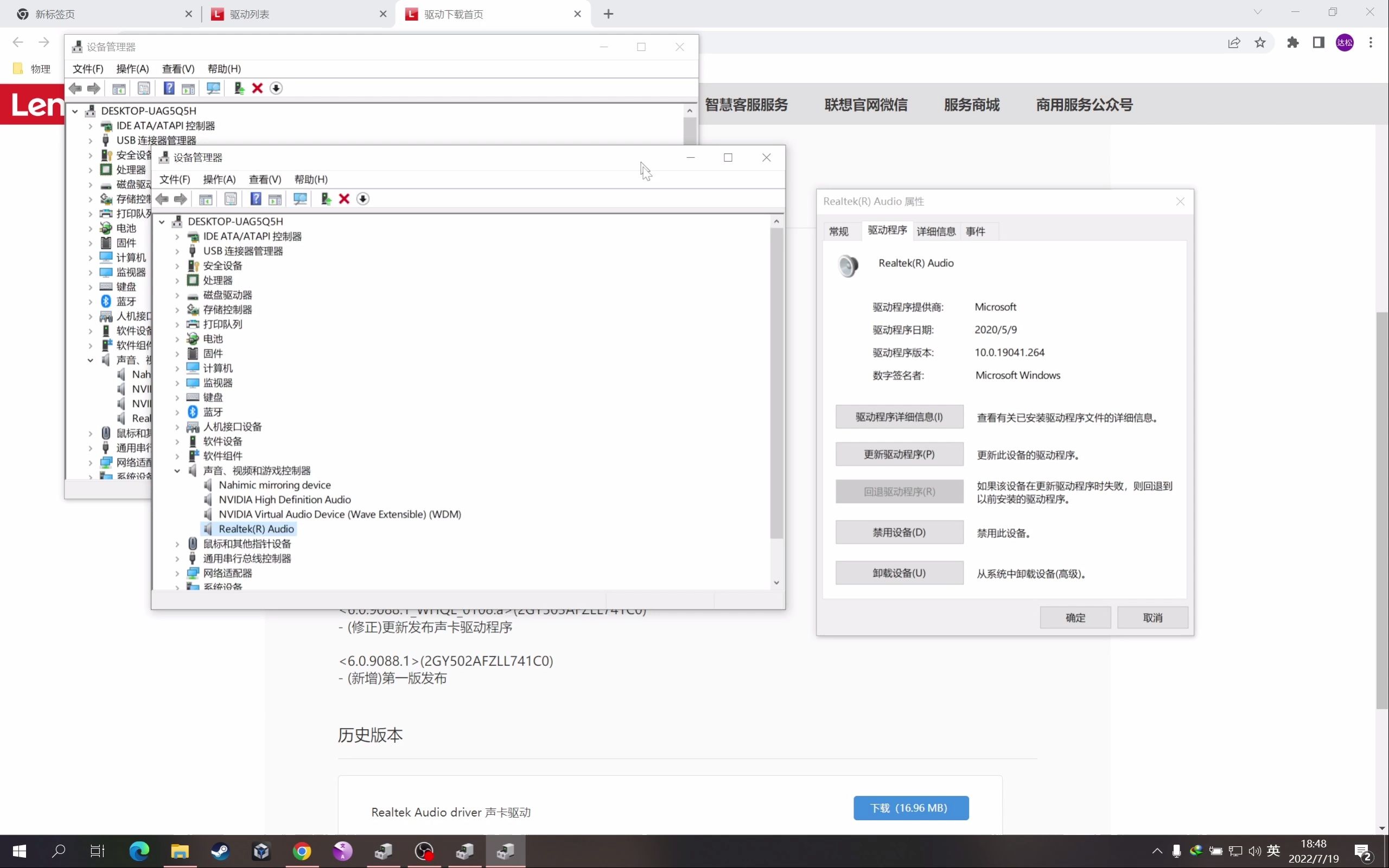Click 更新驱动程序(P) button
Image resolution: width=1389 pixels, height=868 pixels.
tap(900, 455)
